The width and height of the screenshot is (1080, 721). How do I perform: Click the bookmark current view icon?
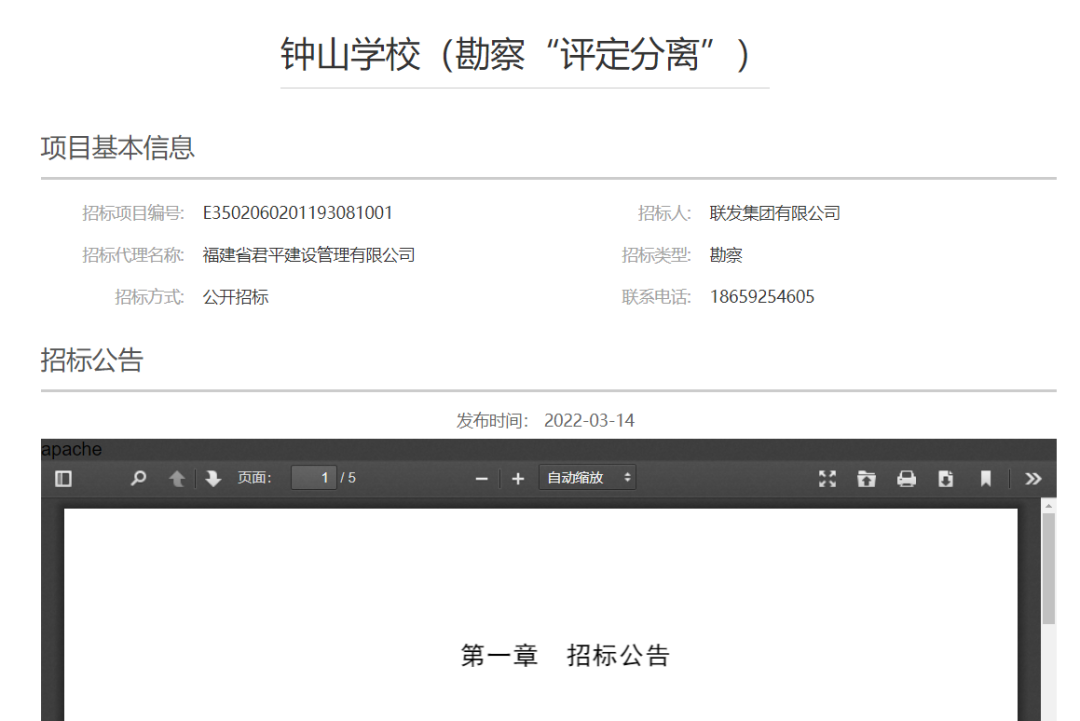pyautogui.click(x=986, y=479)
